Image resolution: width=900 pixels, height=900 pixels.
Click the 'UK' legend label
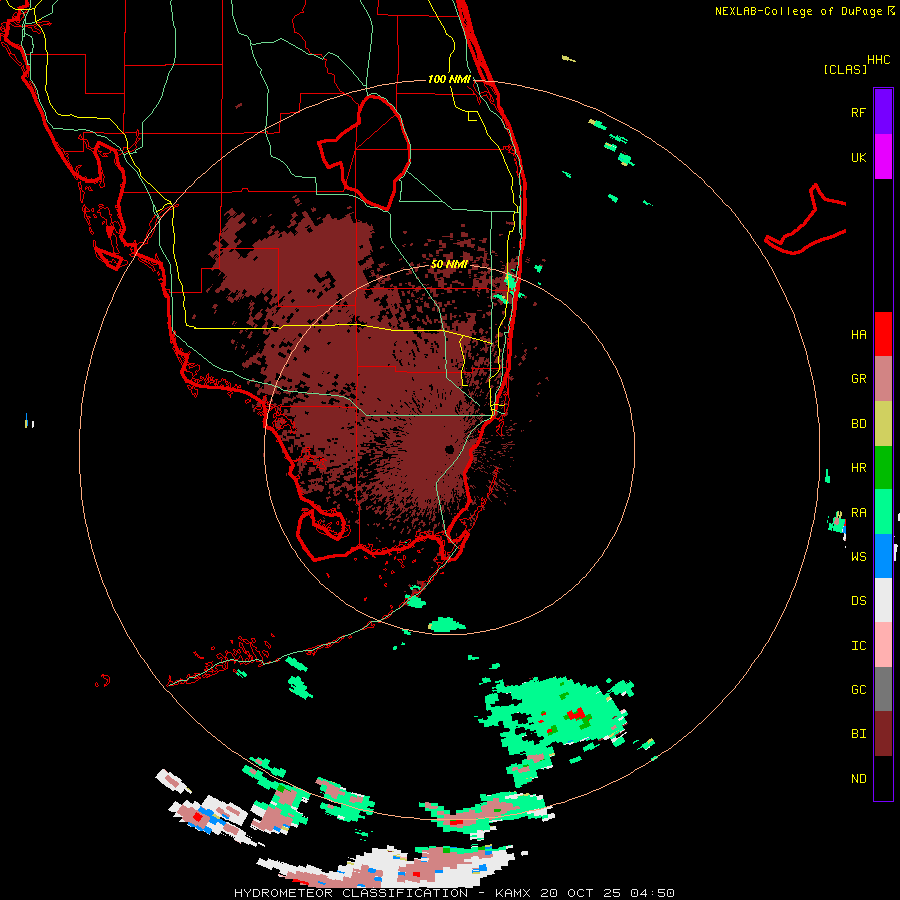858,158
